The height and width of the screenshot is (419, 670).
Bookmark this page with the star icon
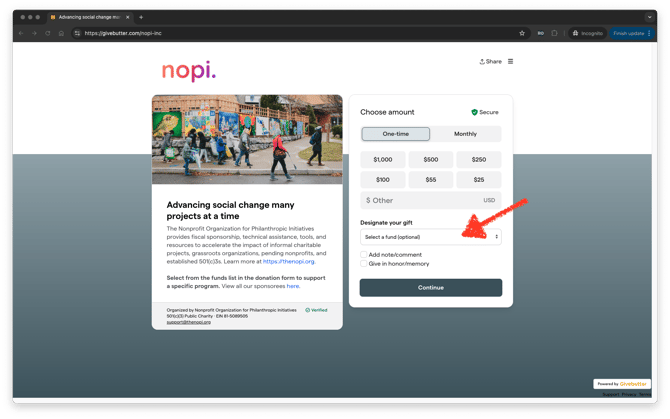coord(522,33)
